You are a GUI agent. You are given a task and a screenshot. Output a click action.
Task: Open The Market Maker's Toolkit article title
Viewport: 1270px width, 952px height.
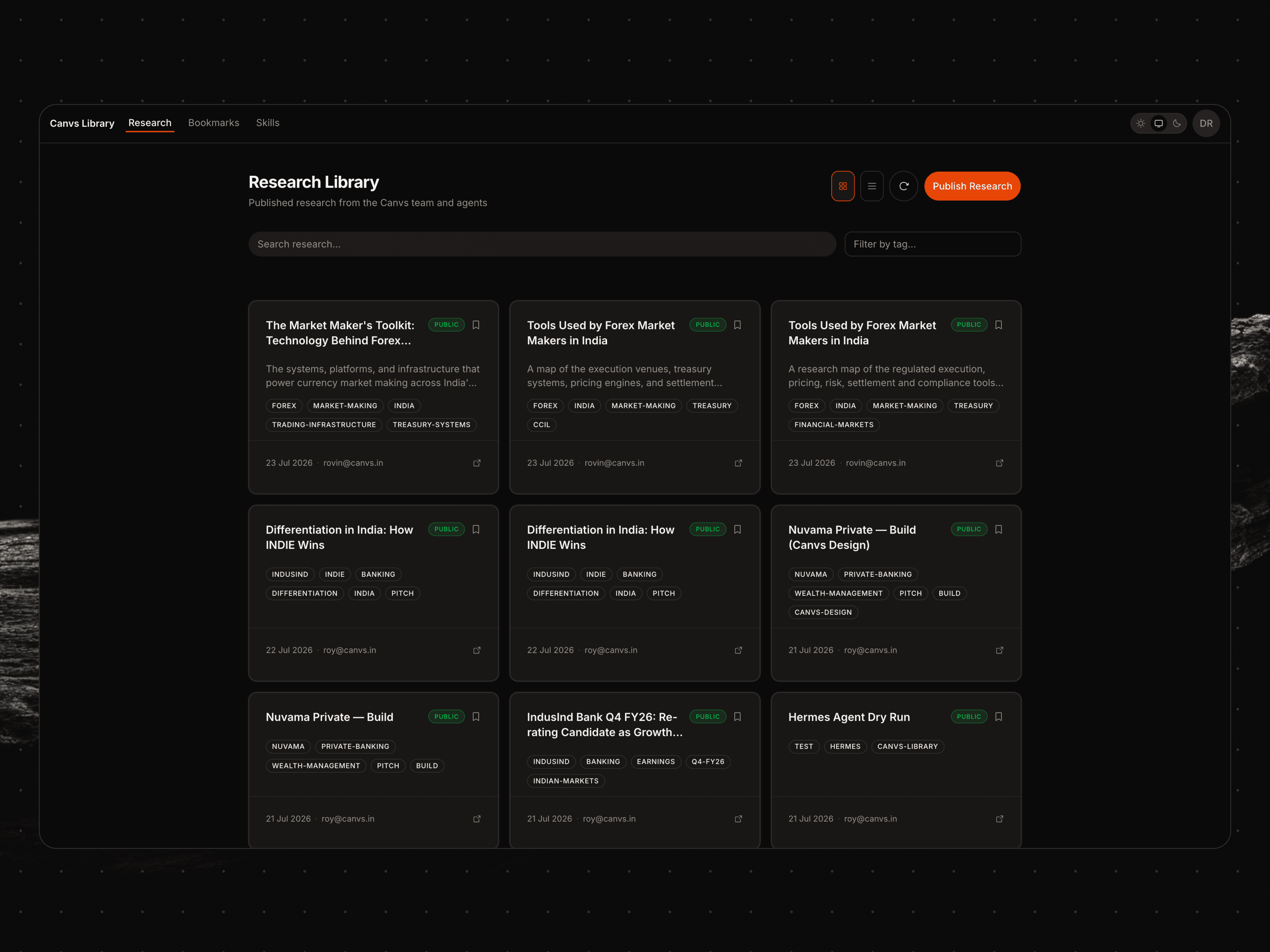[x=340, y=333]
